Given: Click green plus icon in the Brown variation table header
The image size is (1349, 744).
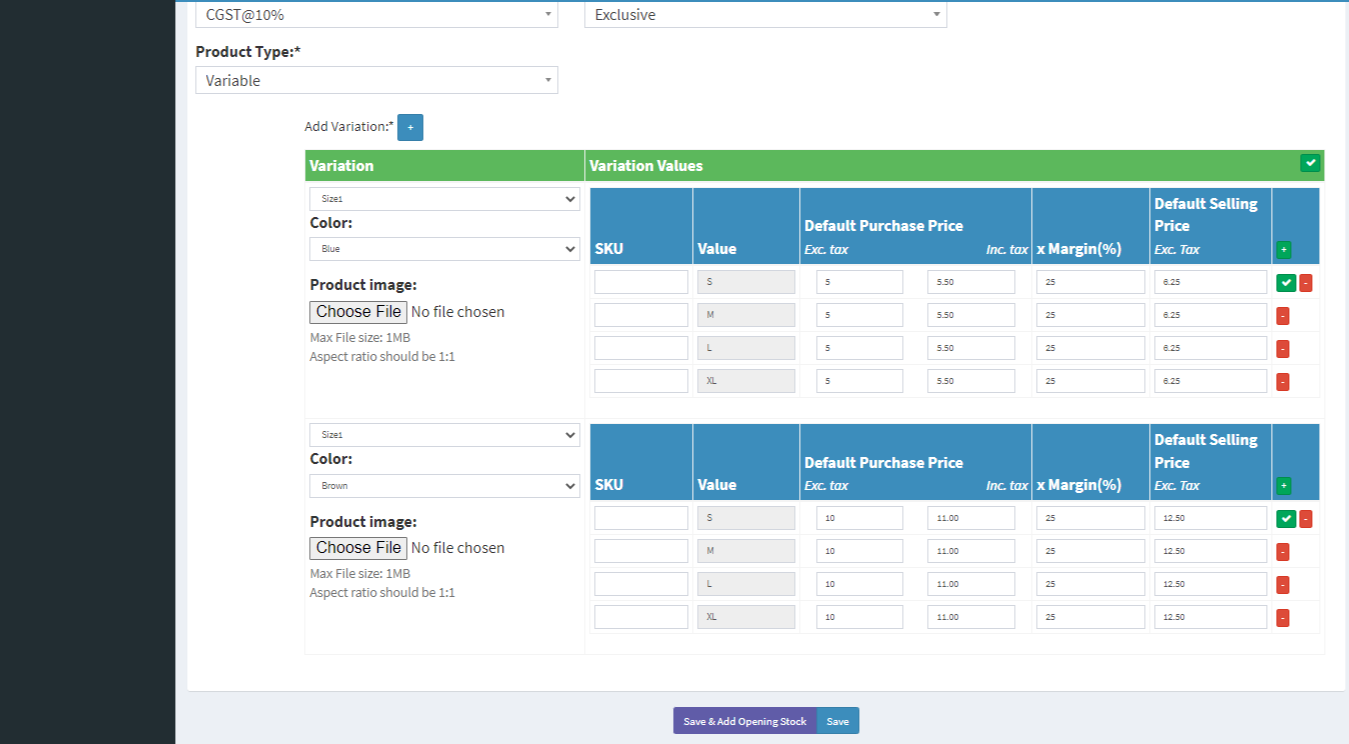Looking at the screenshot, I should 1284,486.
